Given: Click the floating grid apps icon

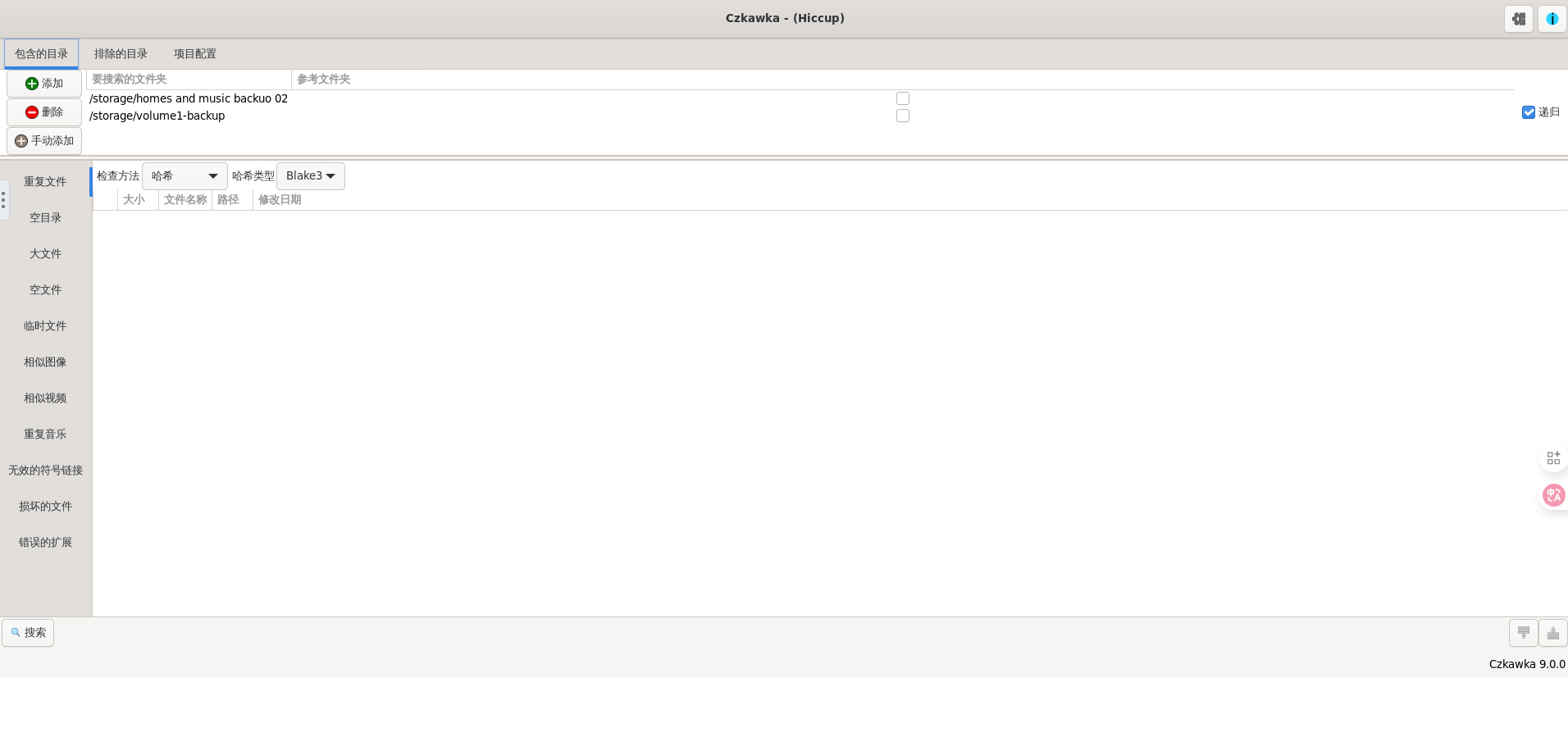Looking at the screenshot, I should pos(1553,458).
